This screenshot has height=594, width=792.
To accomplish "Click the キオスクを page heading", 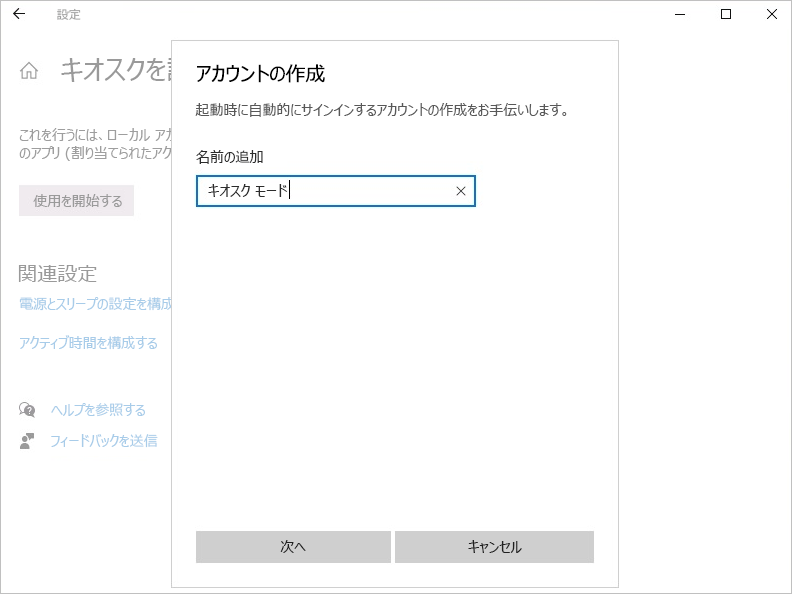I will [116, 70].
